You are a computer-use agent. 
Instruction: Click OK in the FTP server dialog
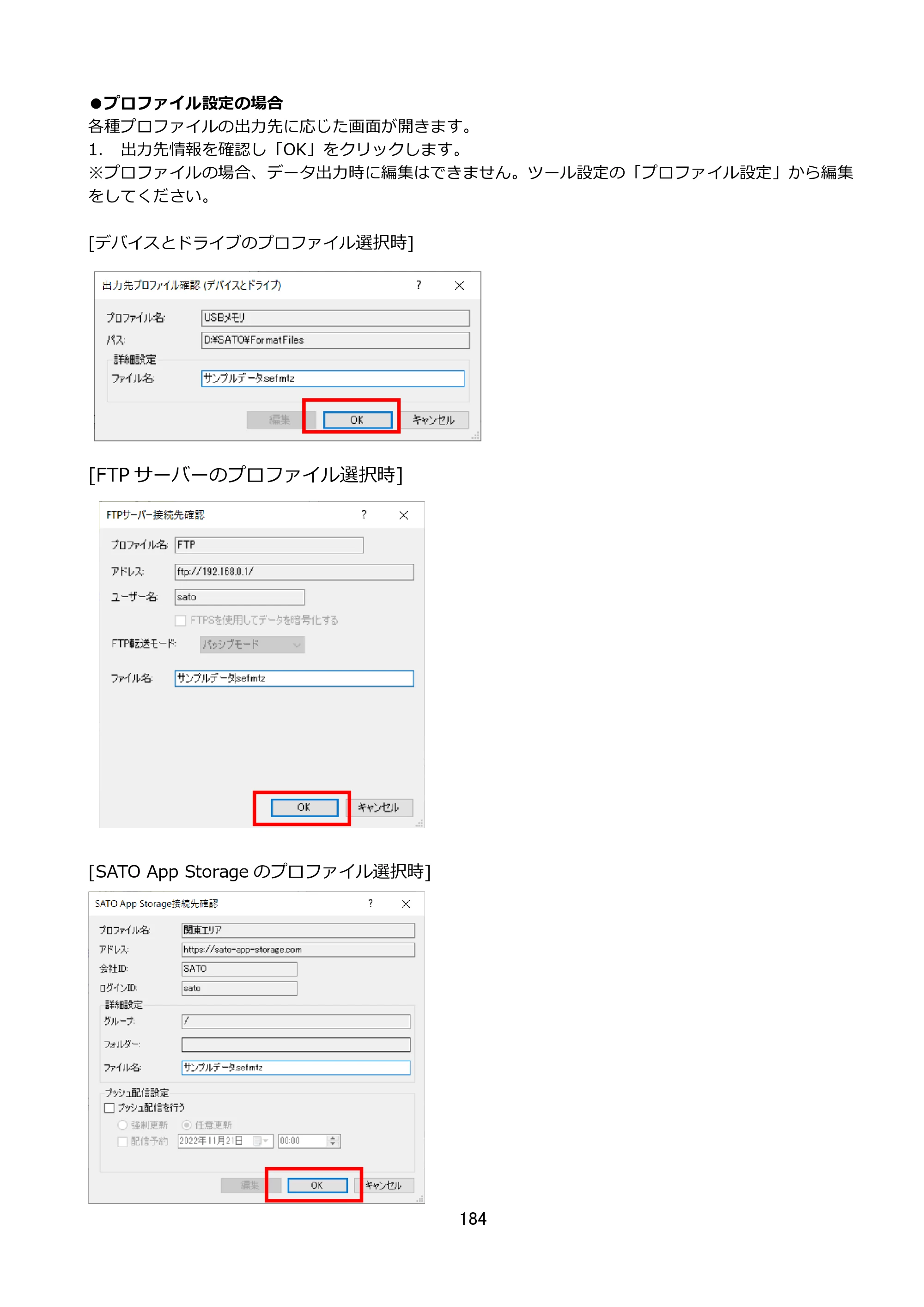tap(304, 808)
